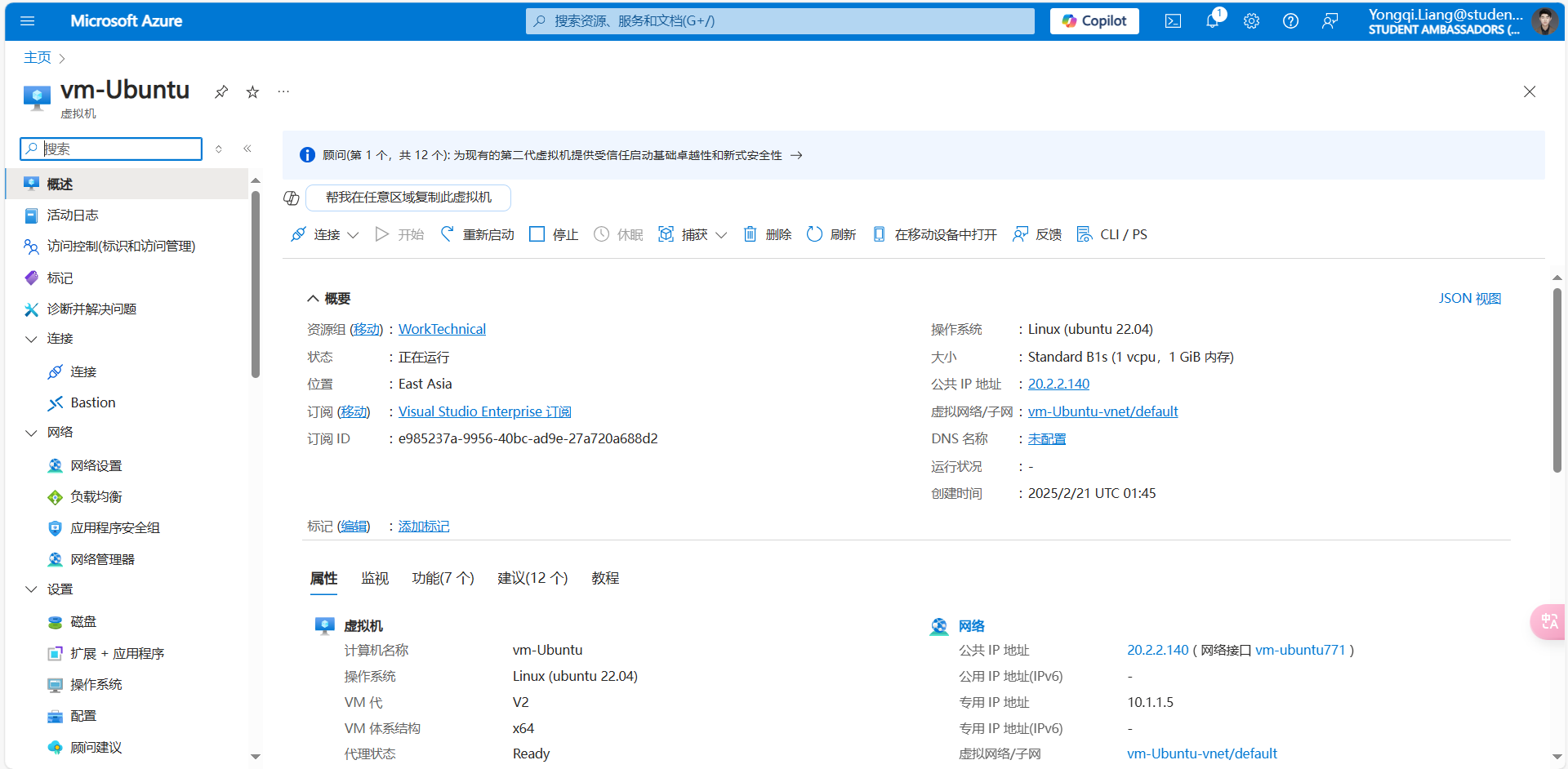Click the top bar feedback icon
The image size is (1568, 769).
click(1330, 21)
